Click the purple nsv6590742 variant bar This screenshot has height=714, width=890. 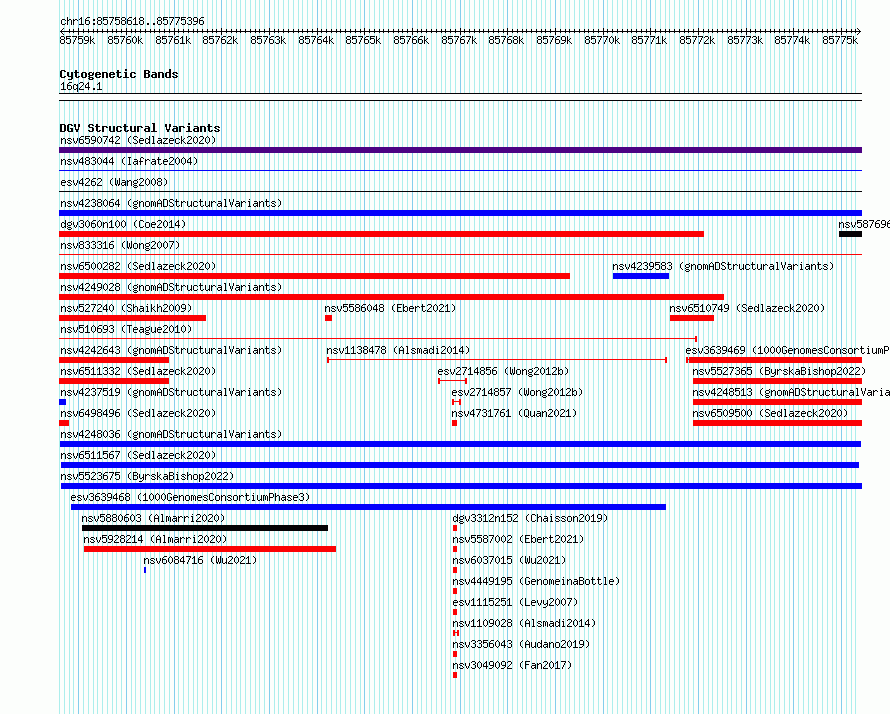(x=460, y=150)
